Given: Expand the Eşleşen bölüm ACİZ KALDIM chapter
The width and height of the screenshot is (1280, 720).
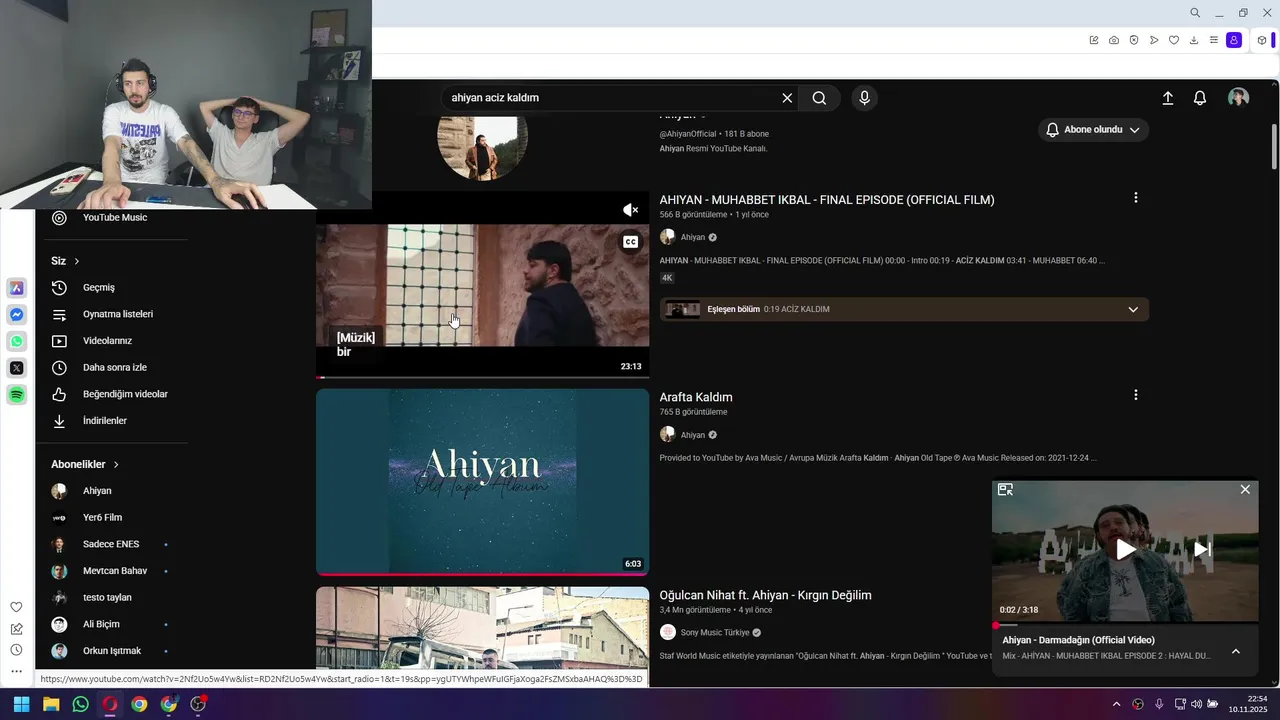Looking at the screenshot, I should 1133,309.
